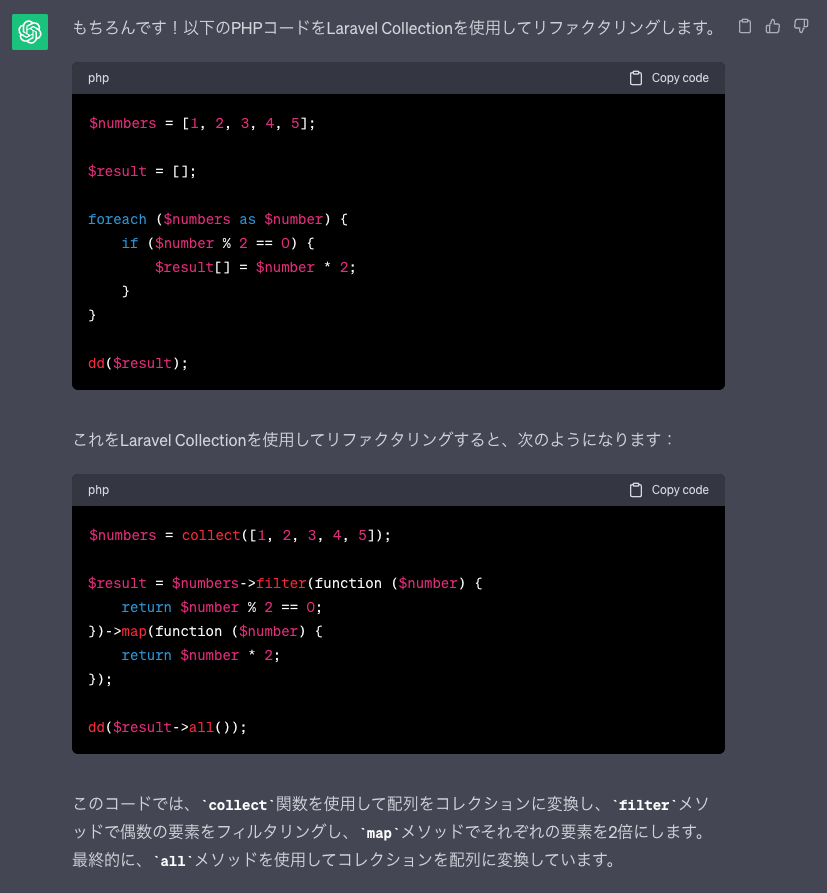This screenshot has width=827, height=893.
Task: Click the "foreach ($numbers as $number)" code line
Action: [x=218, y=219]
